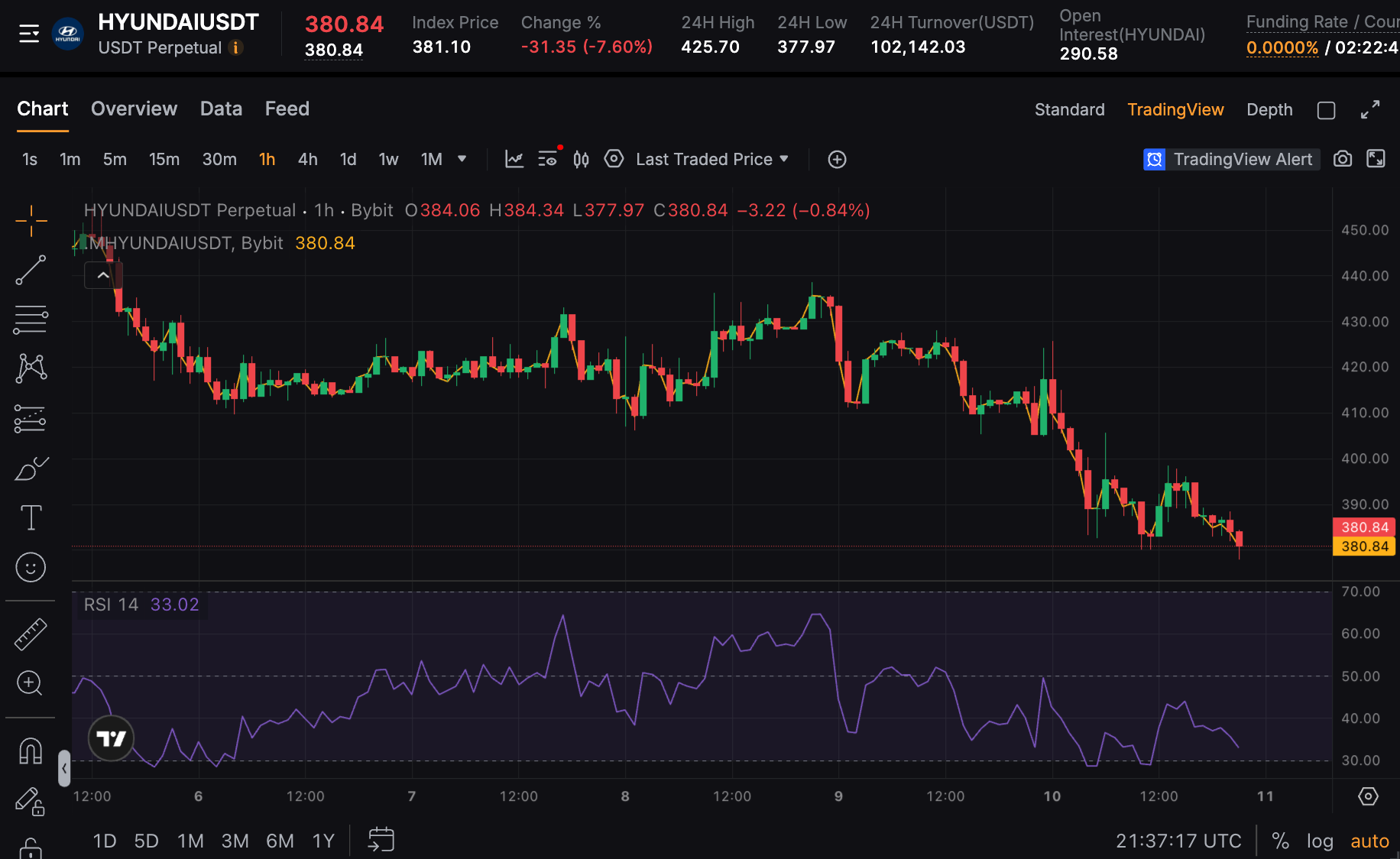Select the brush drawing tool
Viewport: 1400px width, 859px height.
point(31,468)
